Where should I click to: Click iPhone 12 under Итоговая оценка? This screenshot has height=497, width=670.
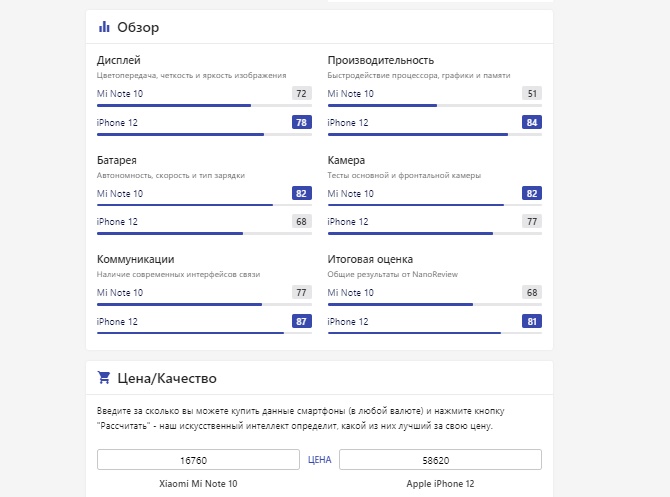coord(348,322)
